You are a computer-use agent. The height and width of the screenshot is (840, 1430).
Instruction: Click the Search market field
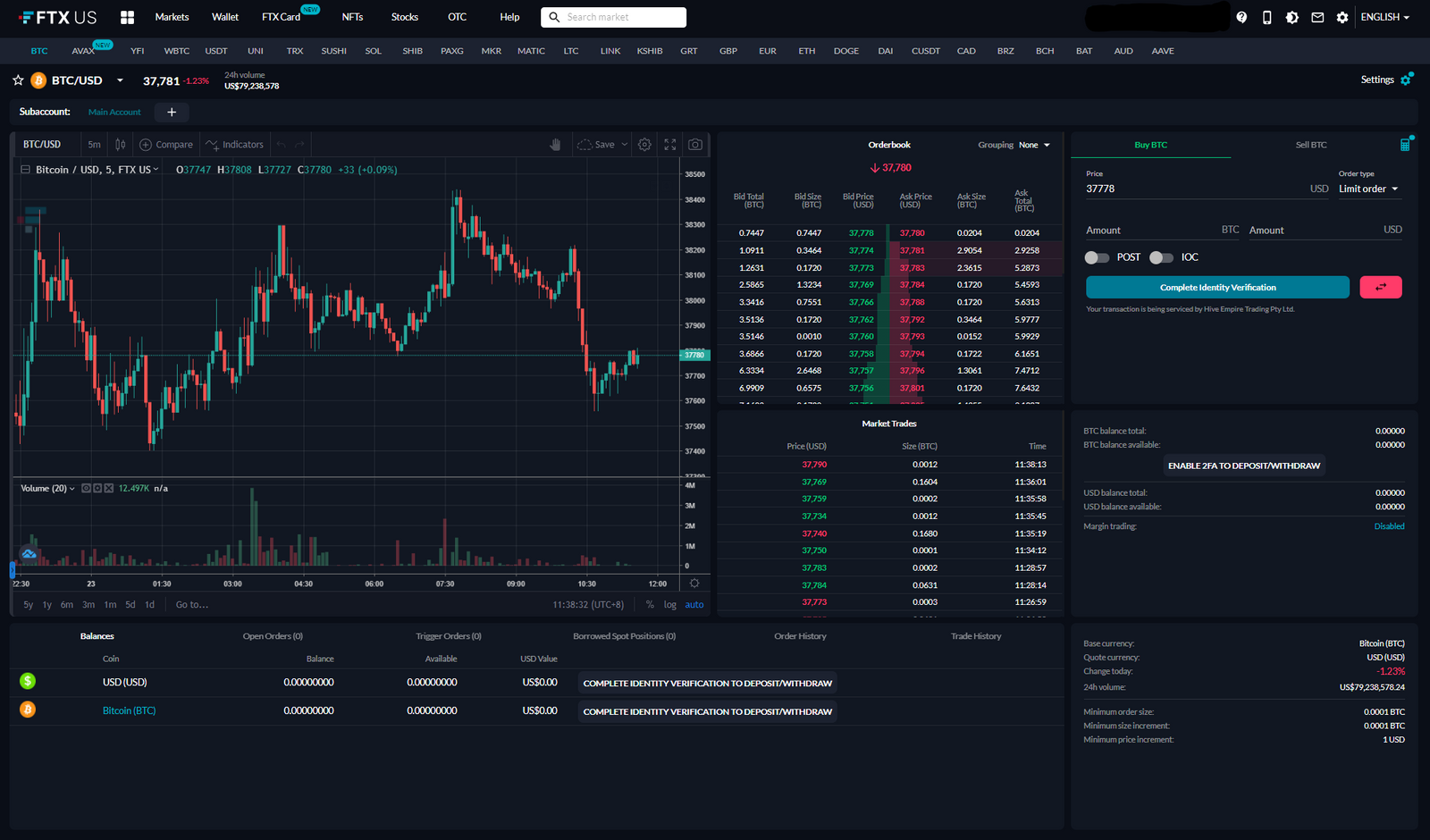(x=613, y=17)
